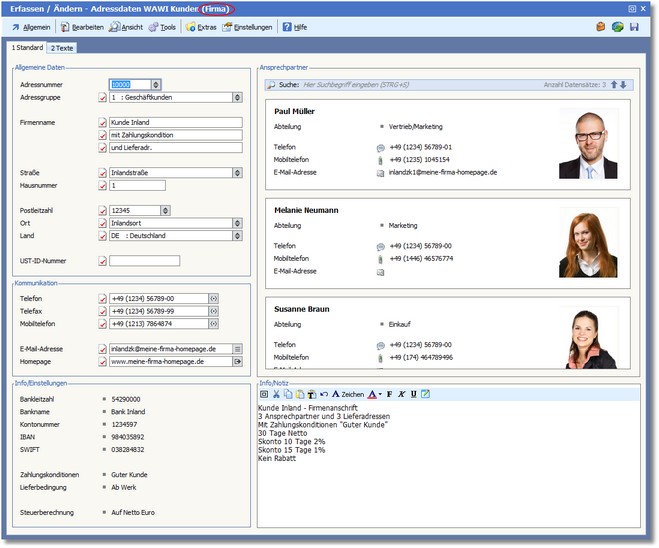The height and width of the screenshot is (548, 659).
Task: Click the phone icon for Melanie Neumann's Telefon
Action: tap(380, 246)
